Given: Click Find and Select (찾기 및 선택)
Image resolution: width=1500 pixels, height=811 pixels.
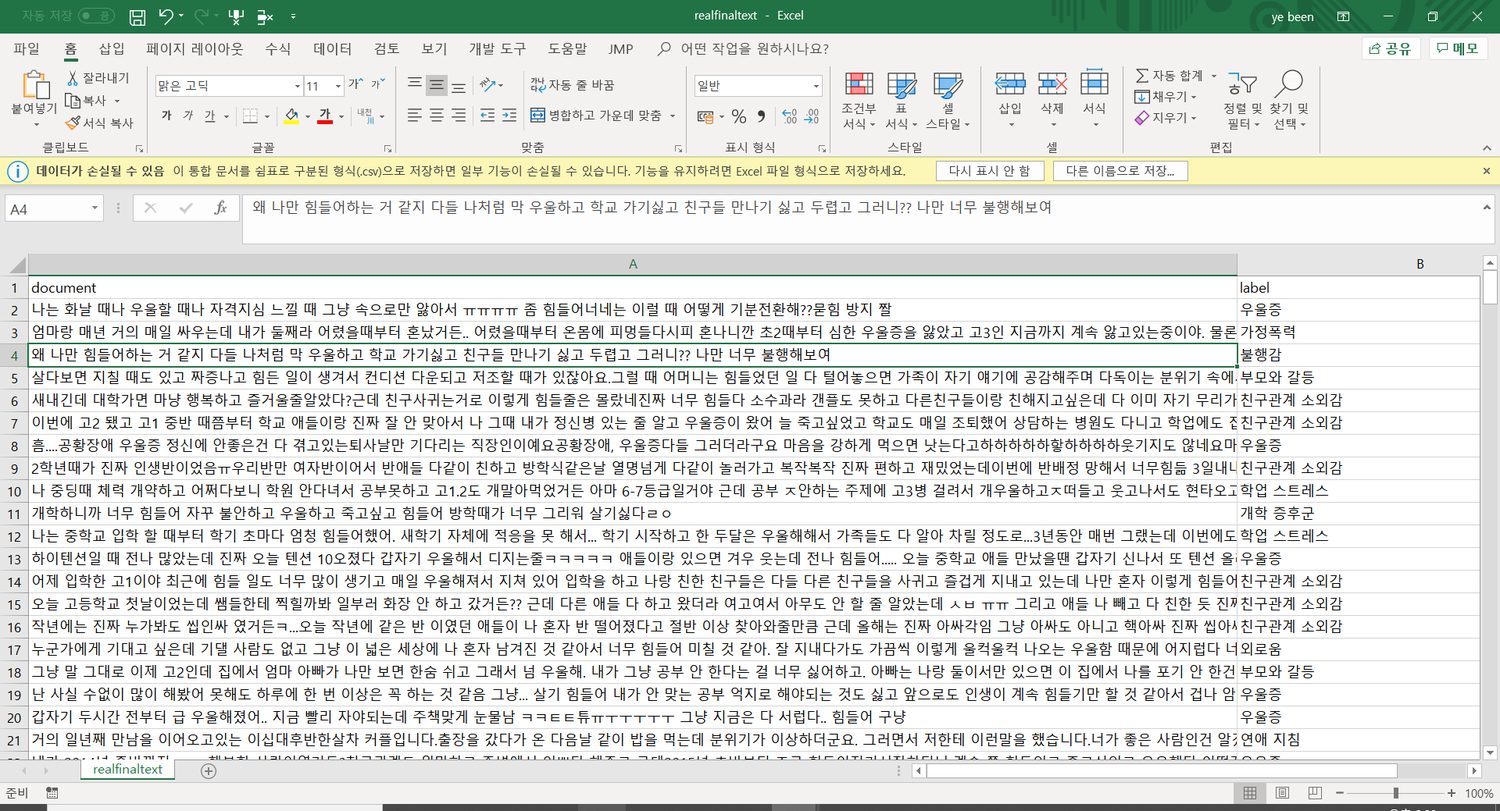Looking at the screenshot, I should click(x=1288, y=100).
